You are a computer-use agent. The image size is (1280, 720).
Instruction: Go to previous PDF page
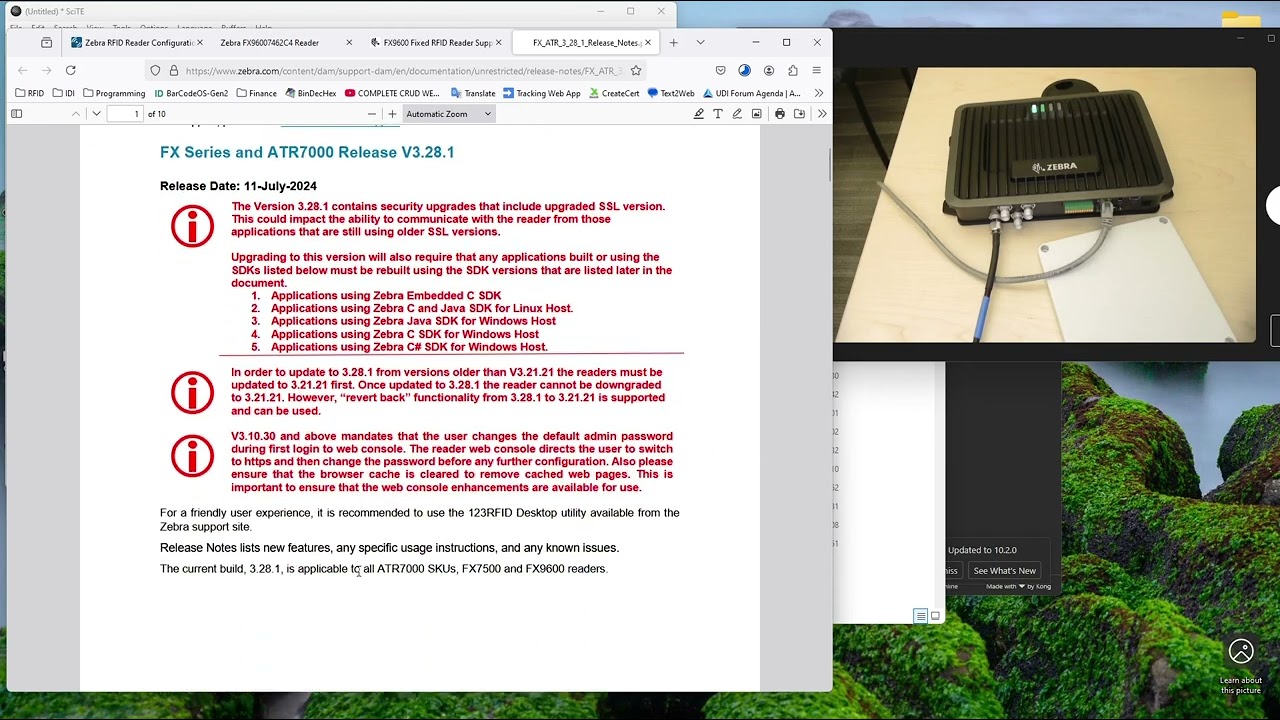click(x=75, y=114)
